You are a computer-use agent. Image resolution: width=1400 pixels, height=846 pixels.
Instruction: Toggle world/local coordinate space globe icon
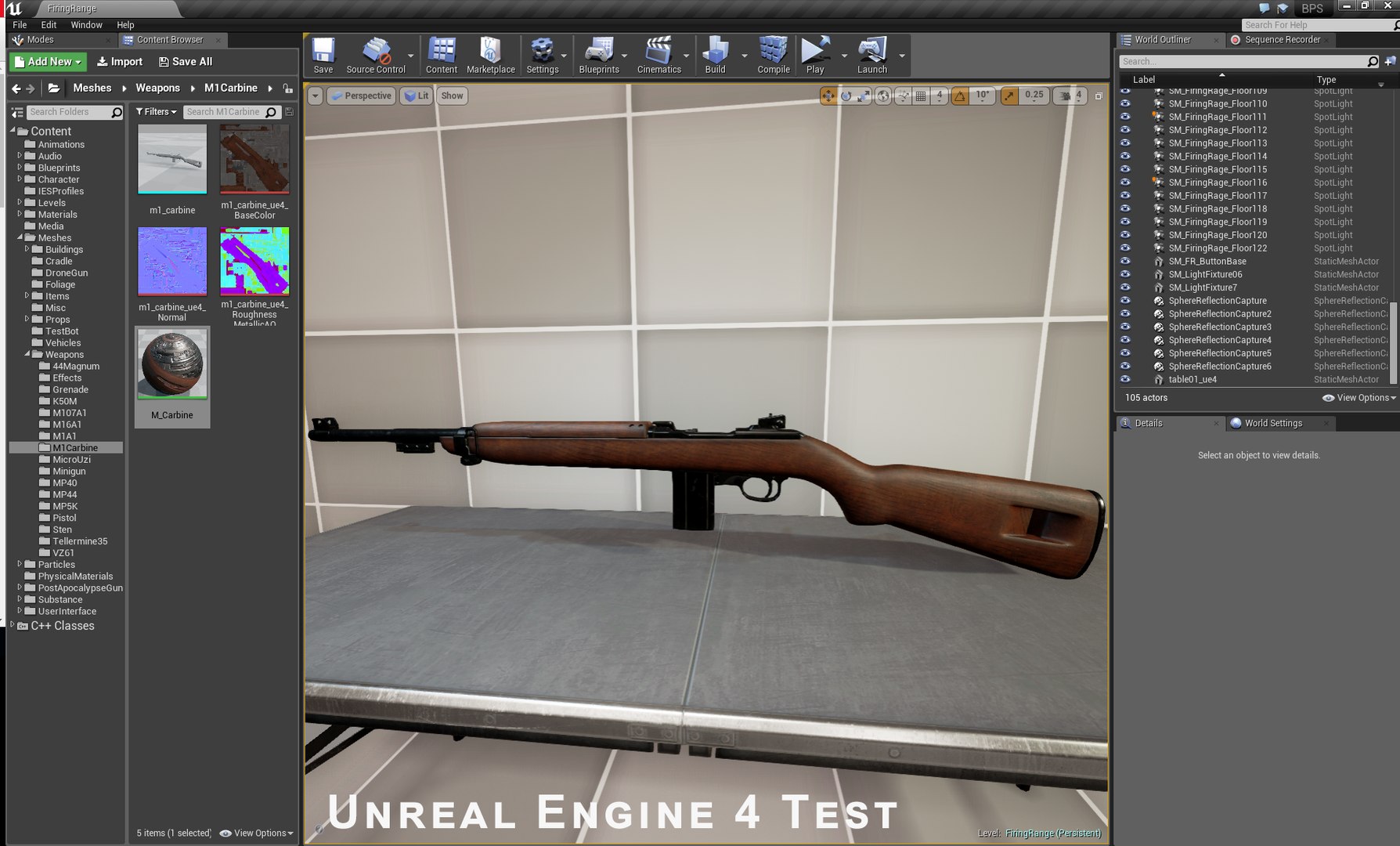(883, 96)
